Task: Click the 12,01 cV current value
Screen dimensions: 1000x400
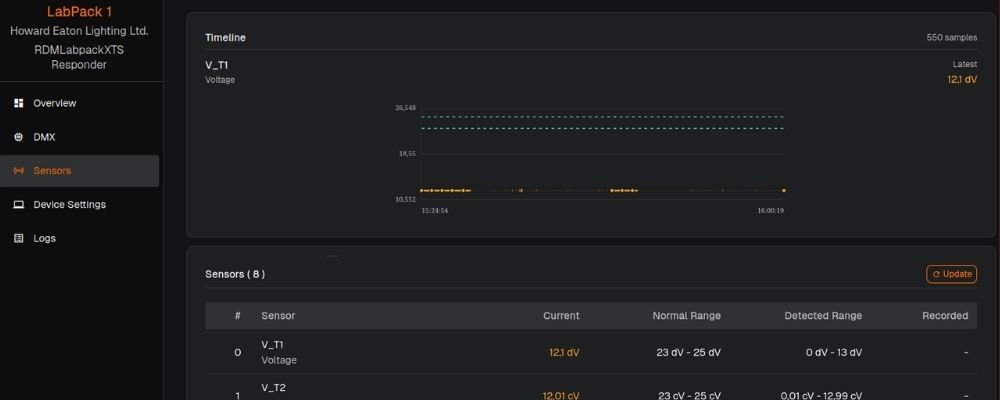Action: coord(561,396)
